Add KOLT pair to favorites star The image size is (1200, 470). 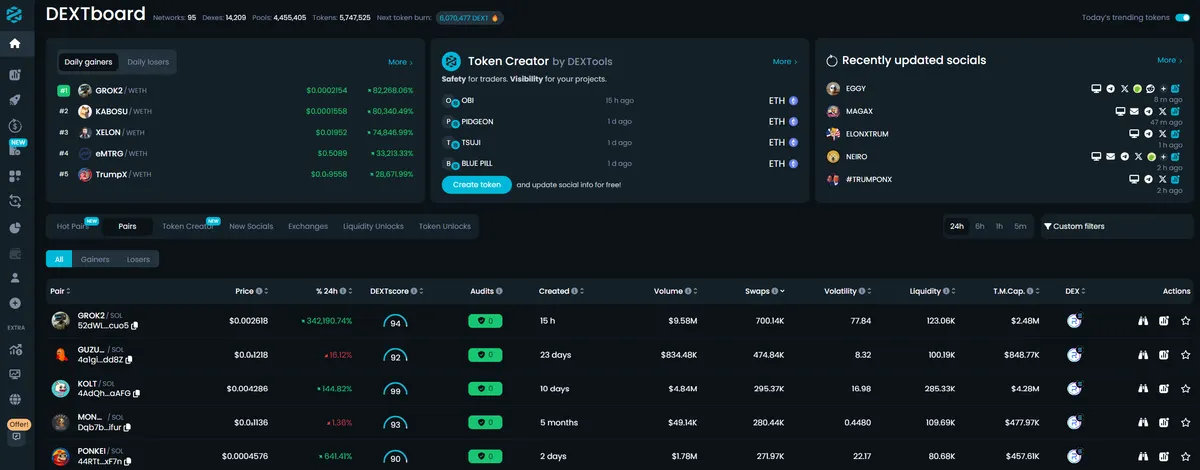(1186, 388)
